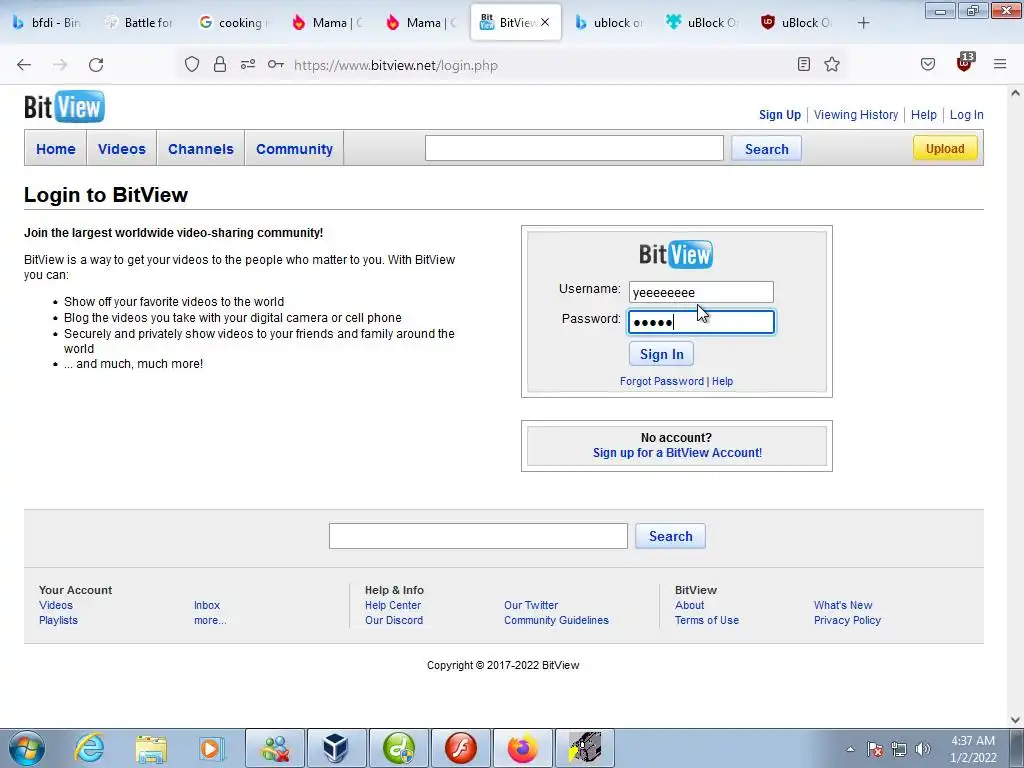
Task: Click the BitView logo in login box
Action: click(676, 254)
